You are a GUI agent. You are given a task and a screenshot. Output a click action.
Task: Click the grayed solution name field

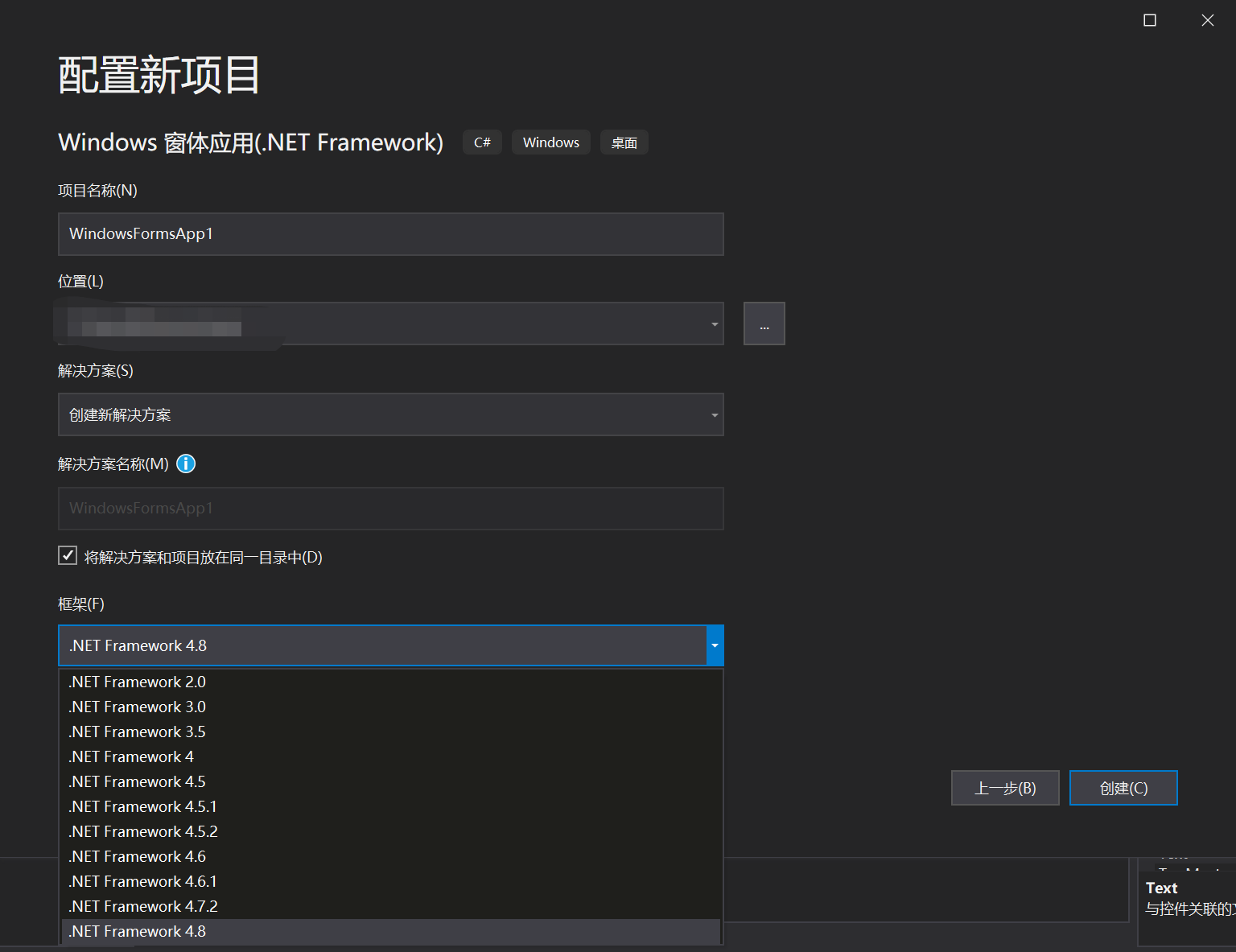(390, 508)
